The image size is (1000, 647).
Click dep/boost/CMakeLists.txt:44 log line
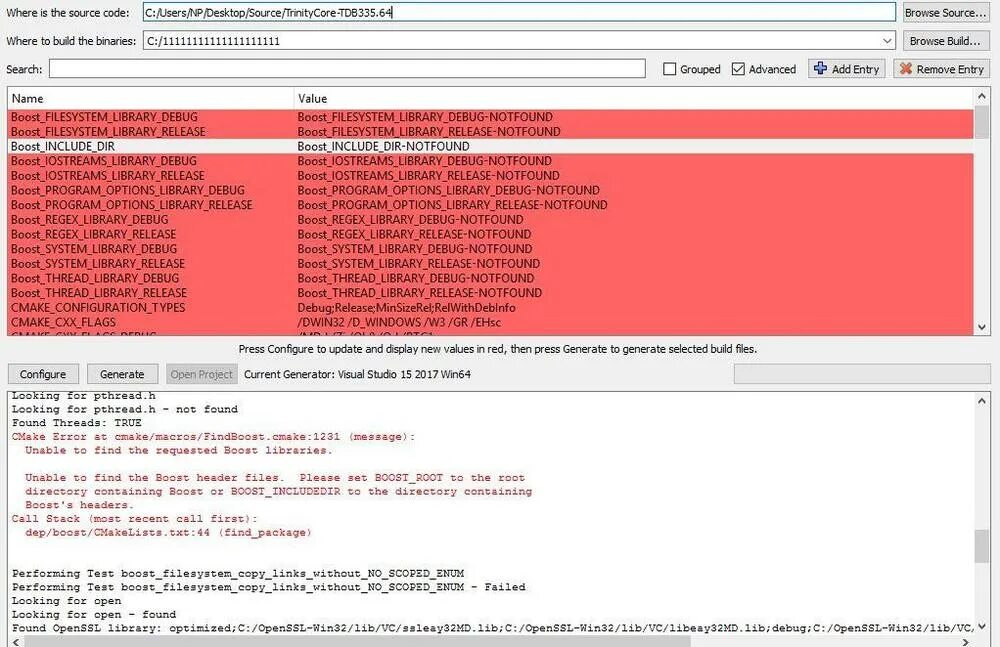coord(168,532)
